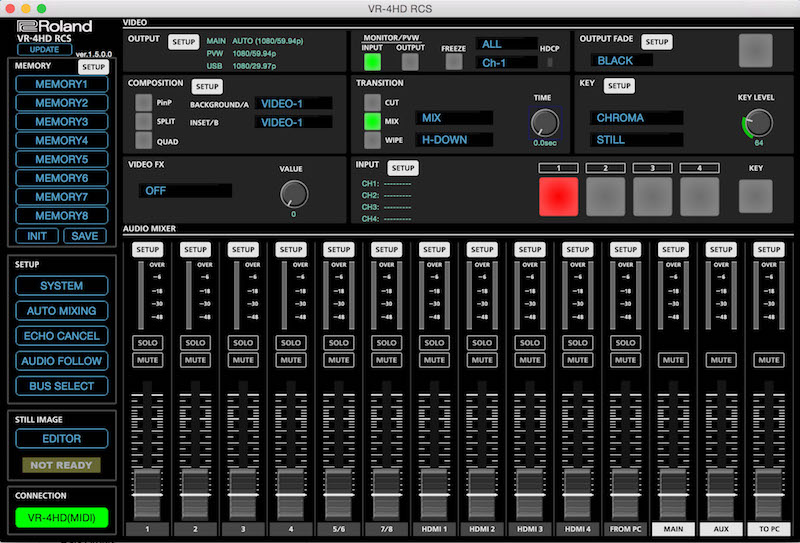Image resolution: width=800 pixels, height=543 pixels.
Task: Toggle the QUAD composition button
Action: 143,140
